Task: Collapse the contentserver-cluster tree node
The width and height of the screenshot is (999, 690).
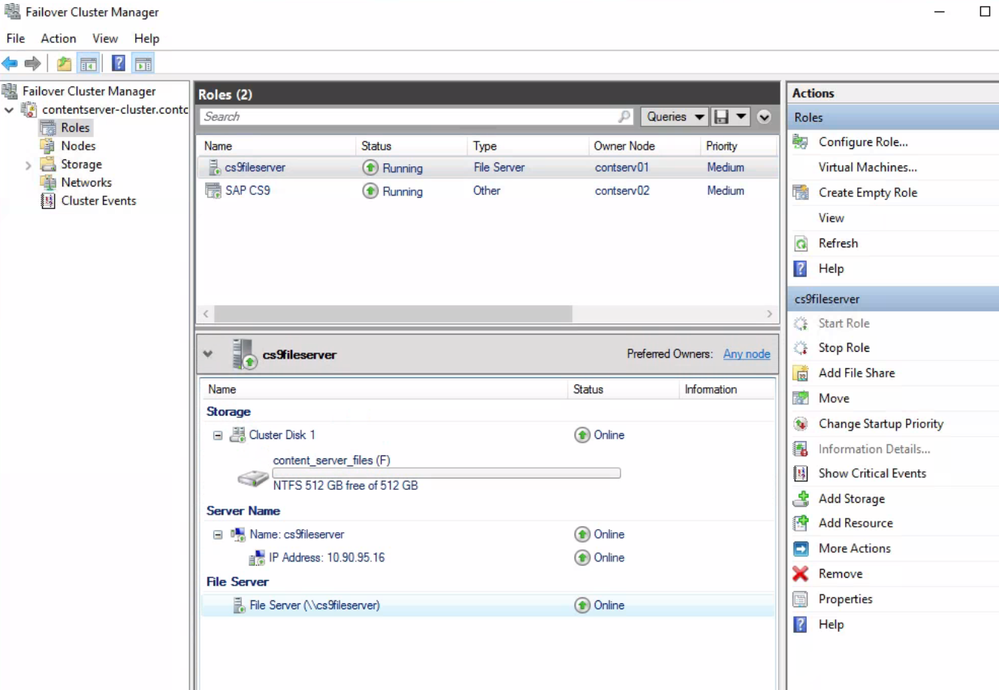Action: click(x=9, y=110)
